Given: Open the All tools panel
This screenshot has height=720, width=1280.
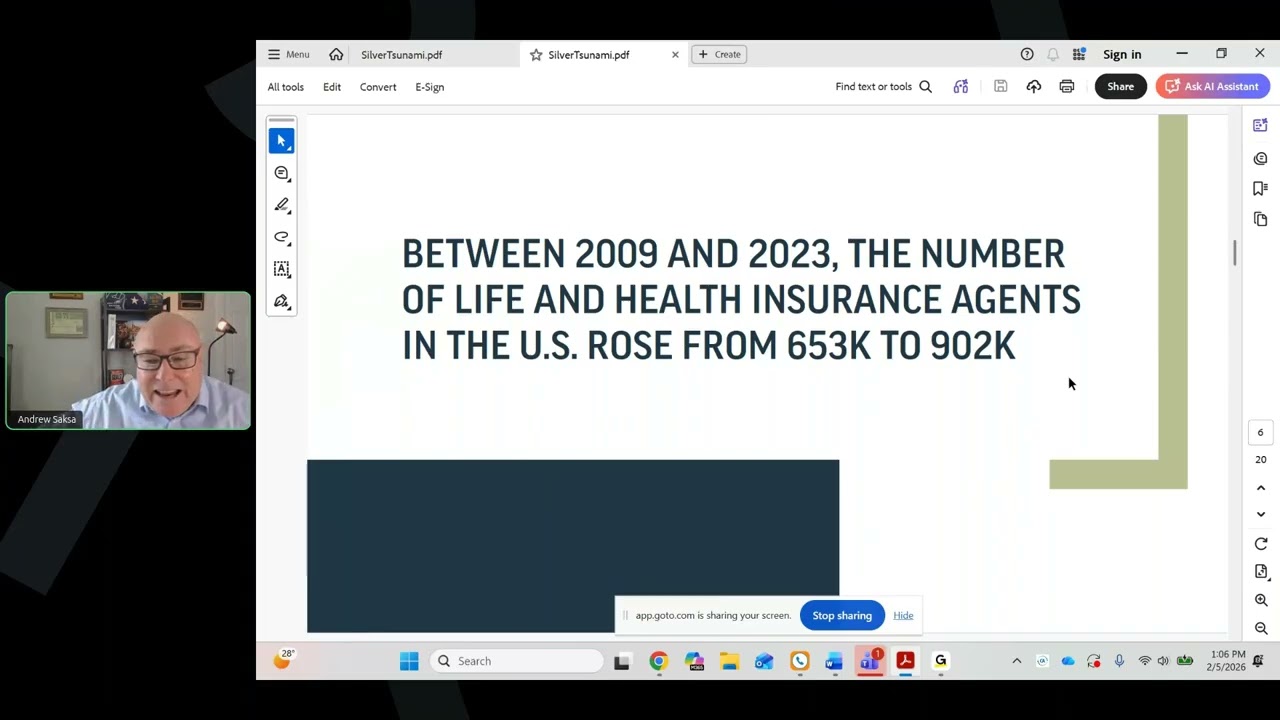Looking at the screenshot, I should (x=285, y=87).
